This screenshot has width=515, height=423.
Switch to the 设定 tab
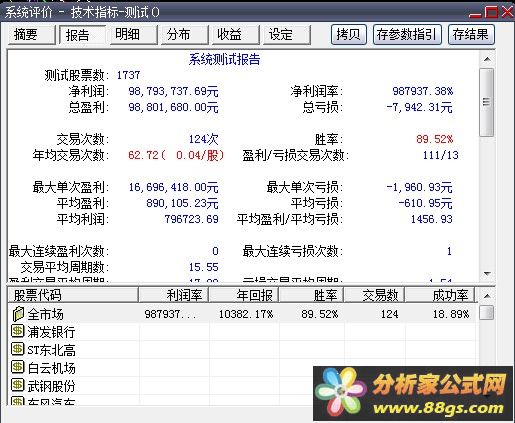(287, 35)
